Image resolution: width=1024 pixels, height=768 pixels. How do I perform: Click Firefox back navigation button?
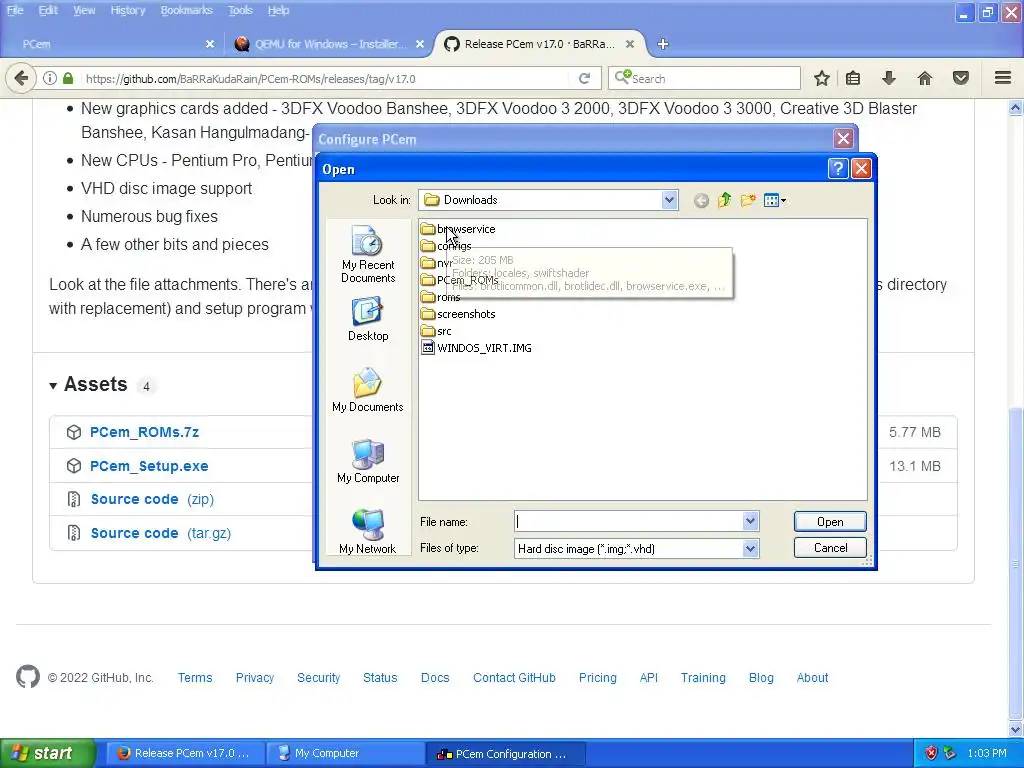pos(21,78)
